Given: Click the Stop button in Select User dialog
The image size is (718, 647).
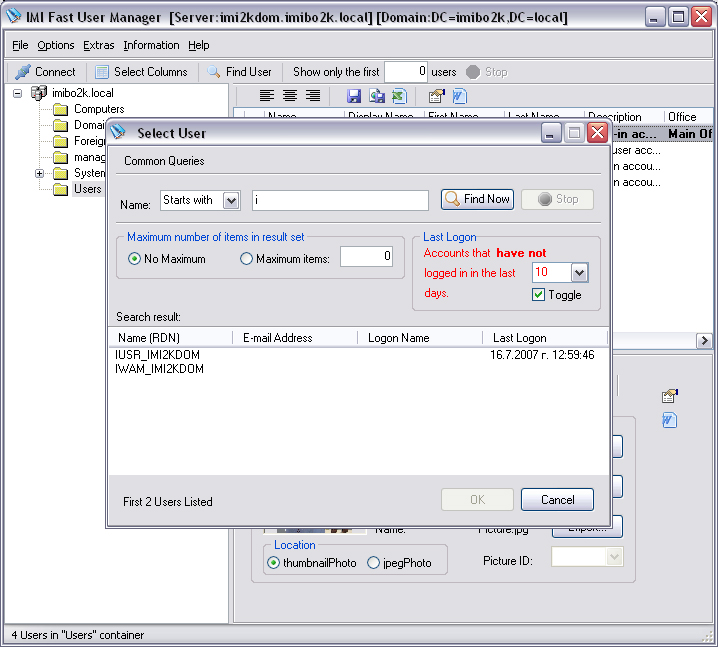Looking at the screenshot, I should tap(557, 199).
